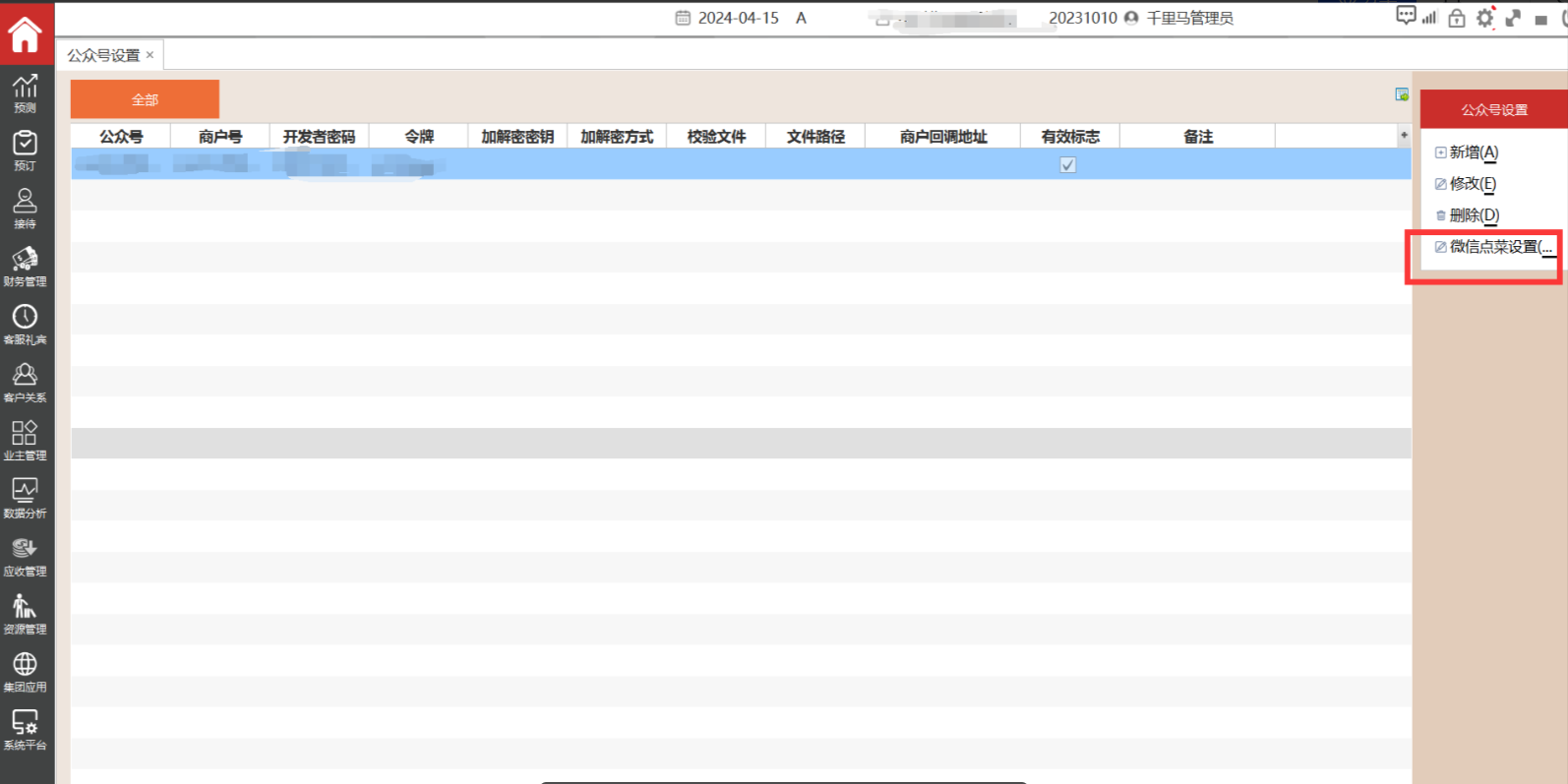Click the 全部 orange filter button
Viewport: 1568px width, 784px height.
[145, 99]
